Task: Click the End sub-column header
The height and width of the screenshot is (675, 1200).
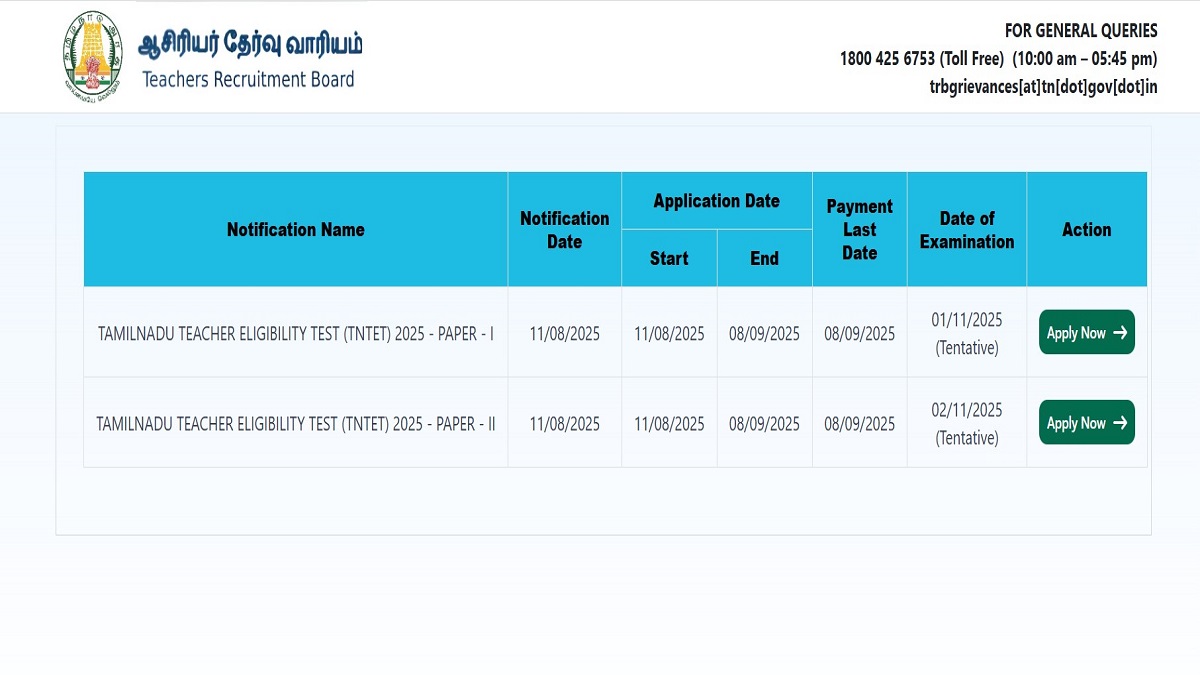Action: (764, 258)
